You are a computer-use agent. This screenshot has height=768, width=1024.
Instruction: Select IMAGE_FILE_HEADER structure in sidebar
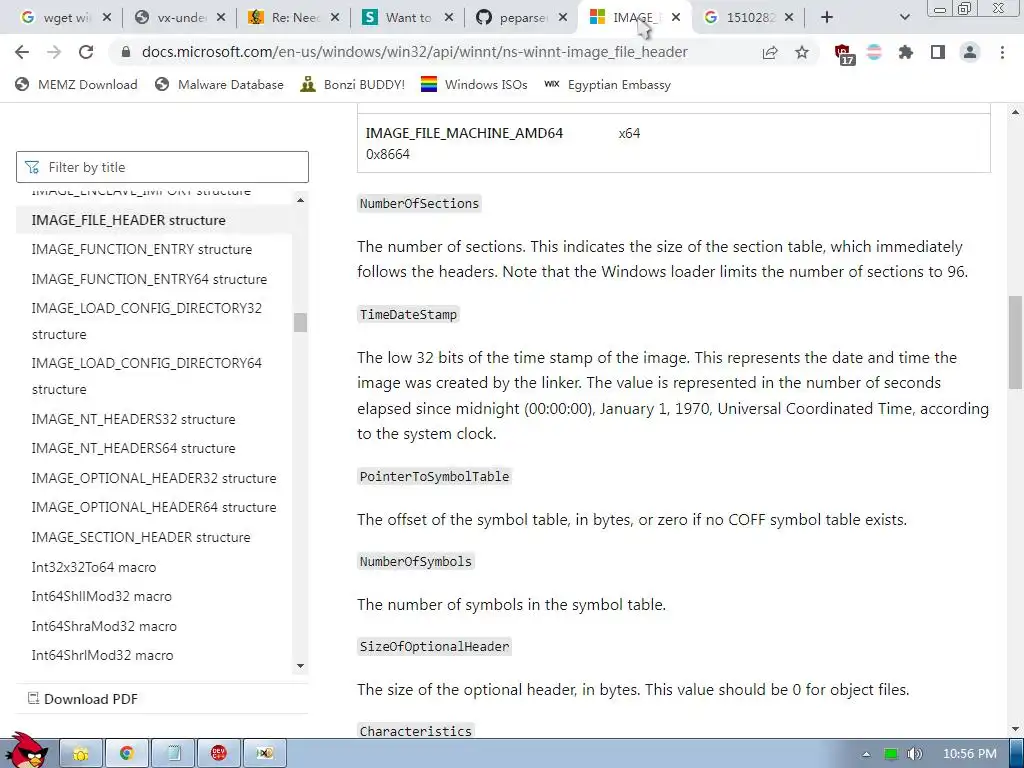[x=129, y=220]
